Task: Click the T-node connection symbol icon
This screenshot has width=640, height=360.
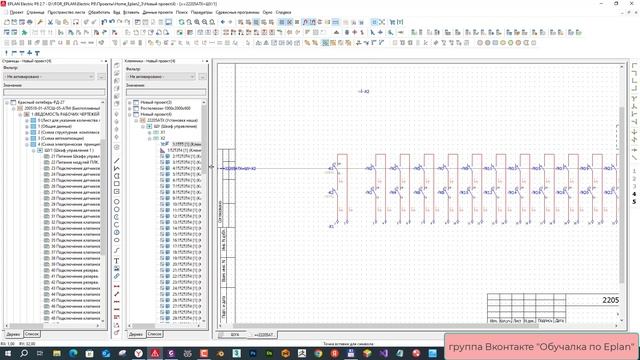Action: coord(37,53)
